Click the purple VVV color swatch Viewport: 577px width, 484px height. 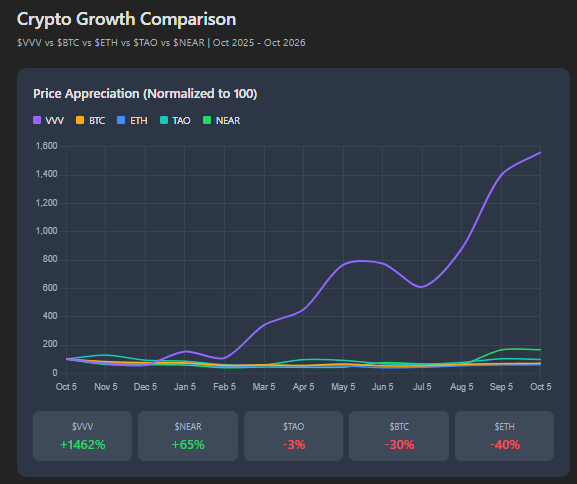coord(37,120)
